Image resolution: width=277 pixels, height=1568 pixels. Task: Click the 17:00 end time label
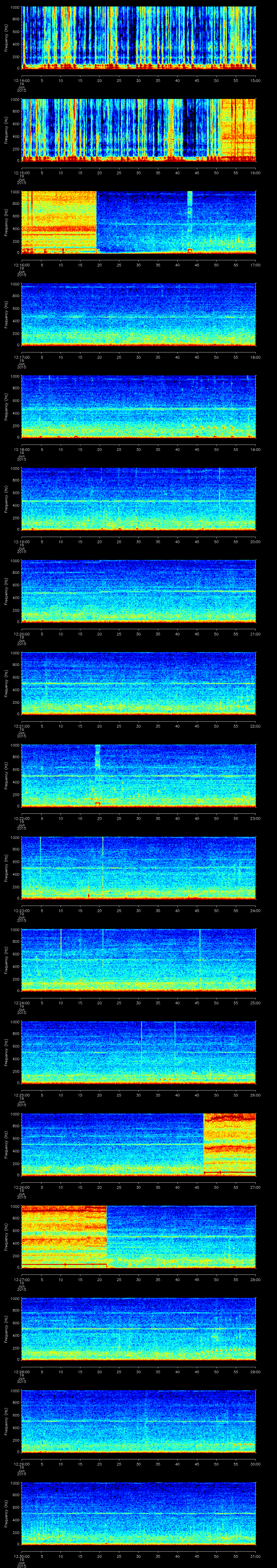(x=256, y=265)
